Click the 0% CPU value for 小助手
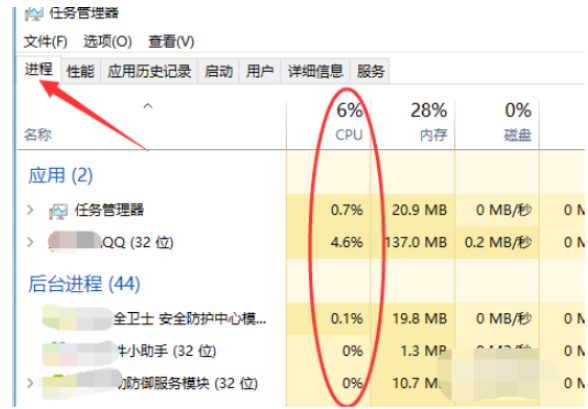 pos(352,351)
